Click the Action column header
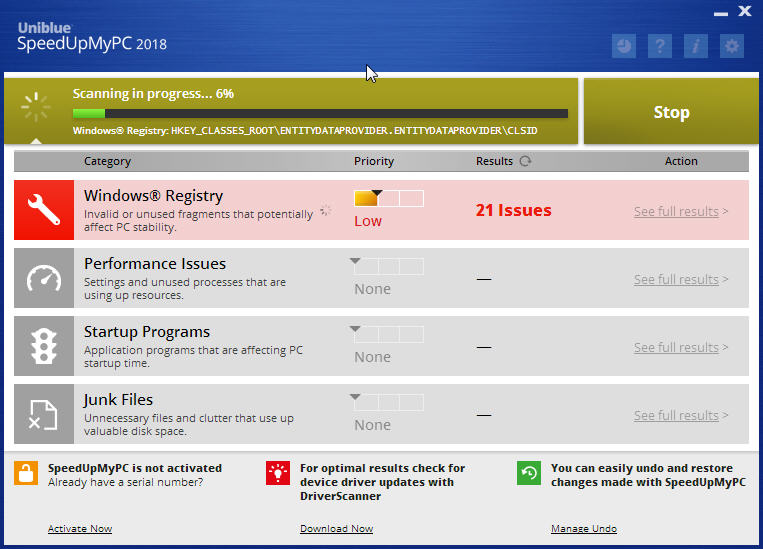 681,161
